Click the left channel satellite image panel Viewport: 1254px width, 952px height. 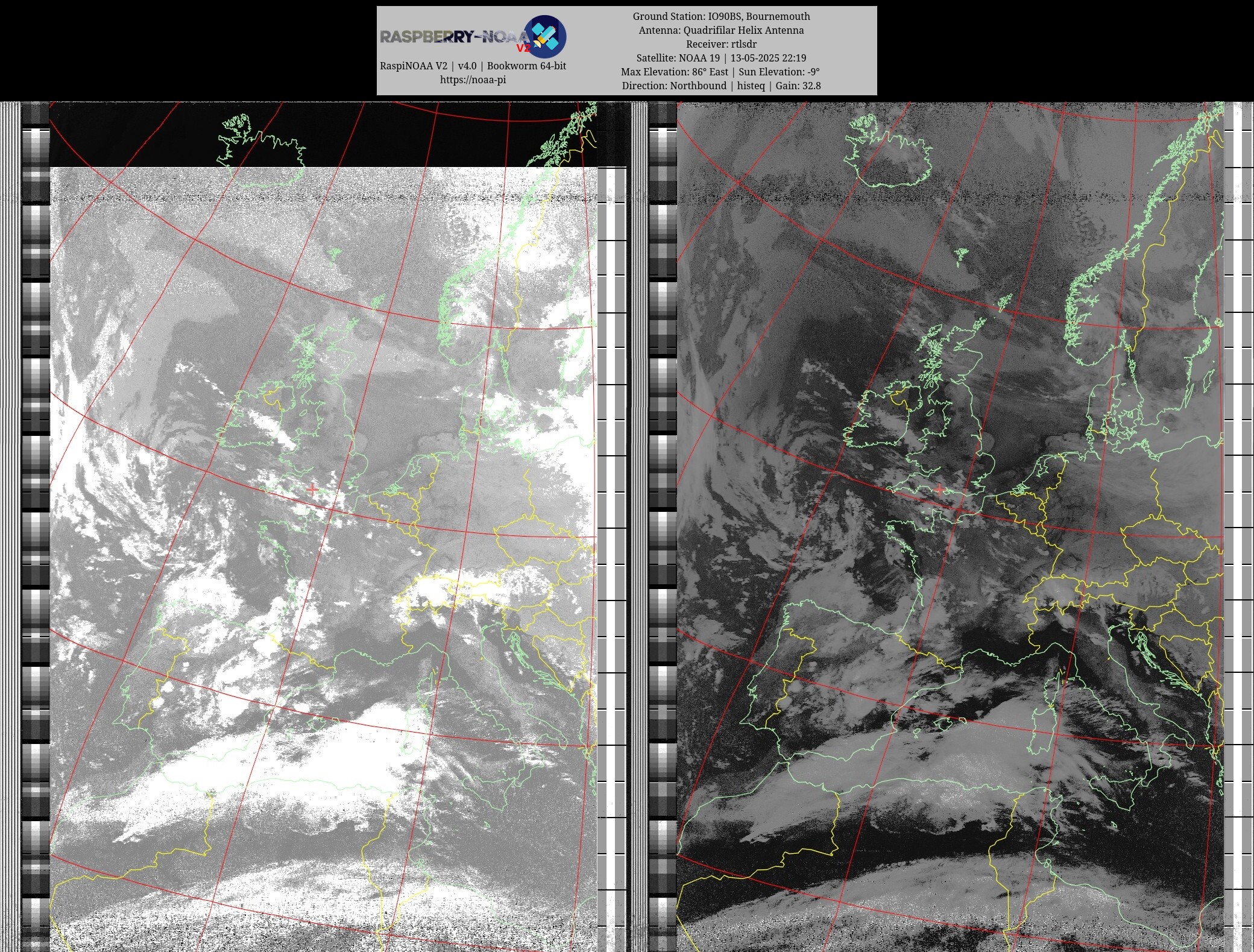(x=323, y=526)
